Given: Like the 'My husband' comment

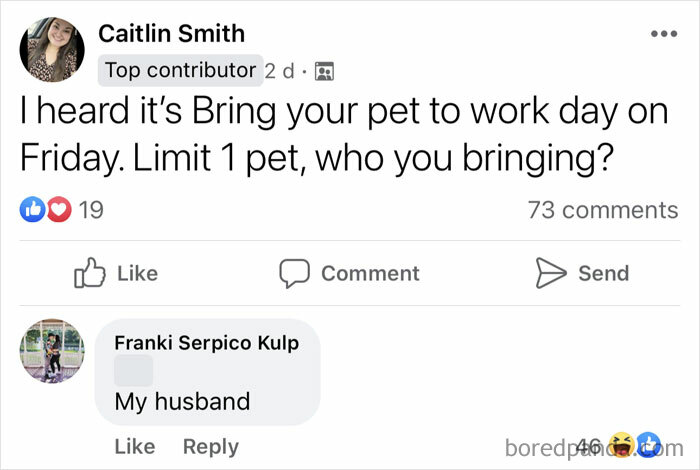Looking at the screenshot, I should click(135, 446).
